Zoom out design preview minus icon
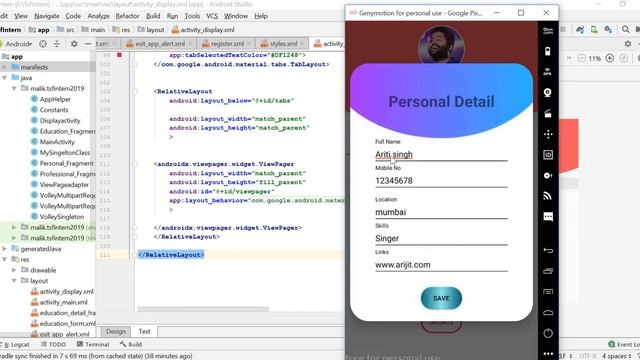The height and width of the screenshot is (360, 640). coord(582,58)
